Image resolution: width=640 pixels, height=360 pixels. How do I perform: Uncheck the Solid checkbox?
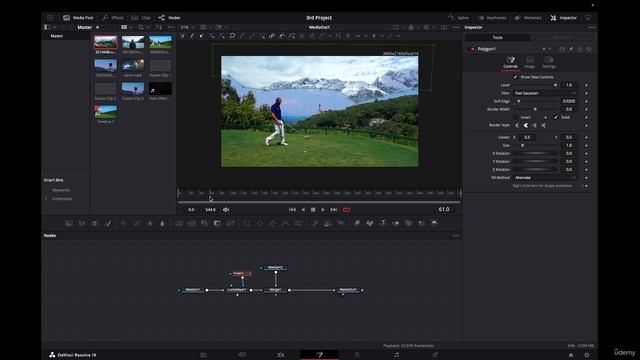(556, 117)
